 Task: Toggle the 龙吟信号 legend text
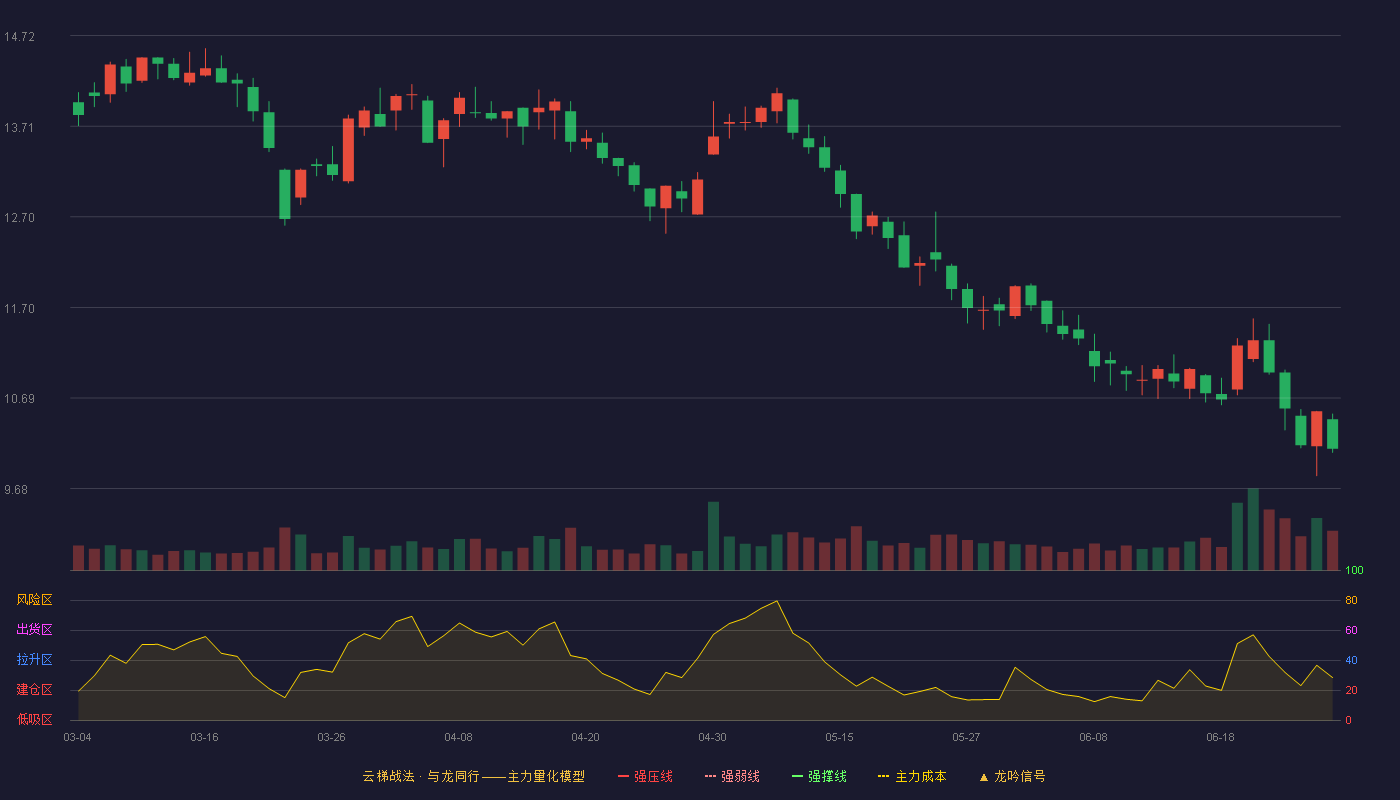pos(1020,776)
